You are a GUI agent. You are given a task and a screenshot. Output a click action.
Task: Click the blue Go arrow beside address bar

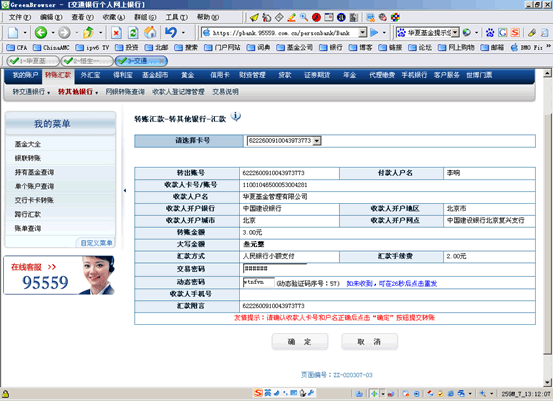tap(374, 33)
